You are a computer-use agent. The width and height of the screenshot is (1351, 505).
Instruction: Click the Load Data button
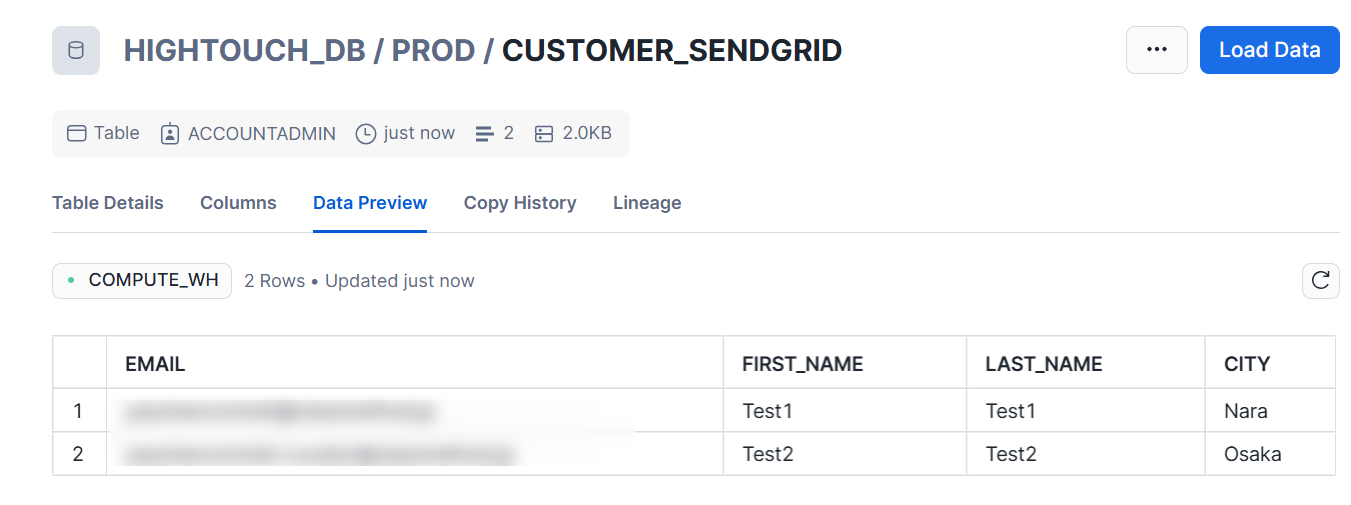coord(1270,50)
